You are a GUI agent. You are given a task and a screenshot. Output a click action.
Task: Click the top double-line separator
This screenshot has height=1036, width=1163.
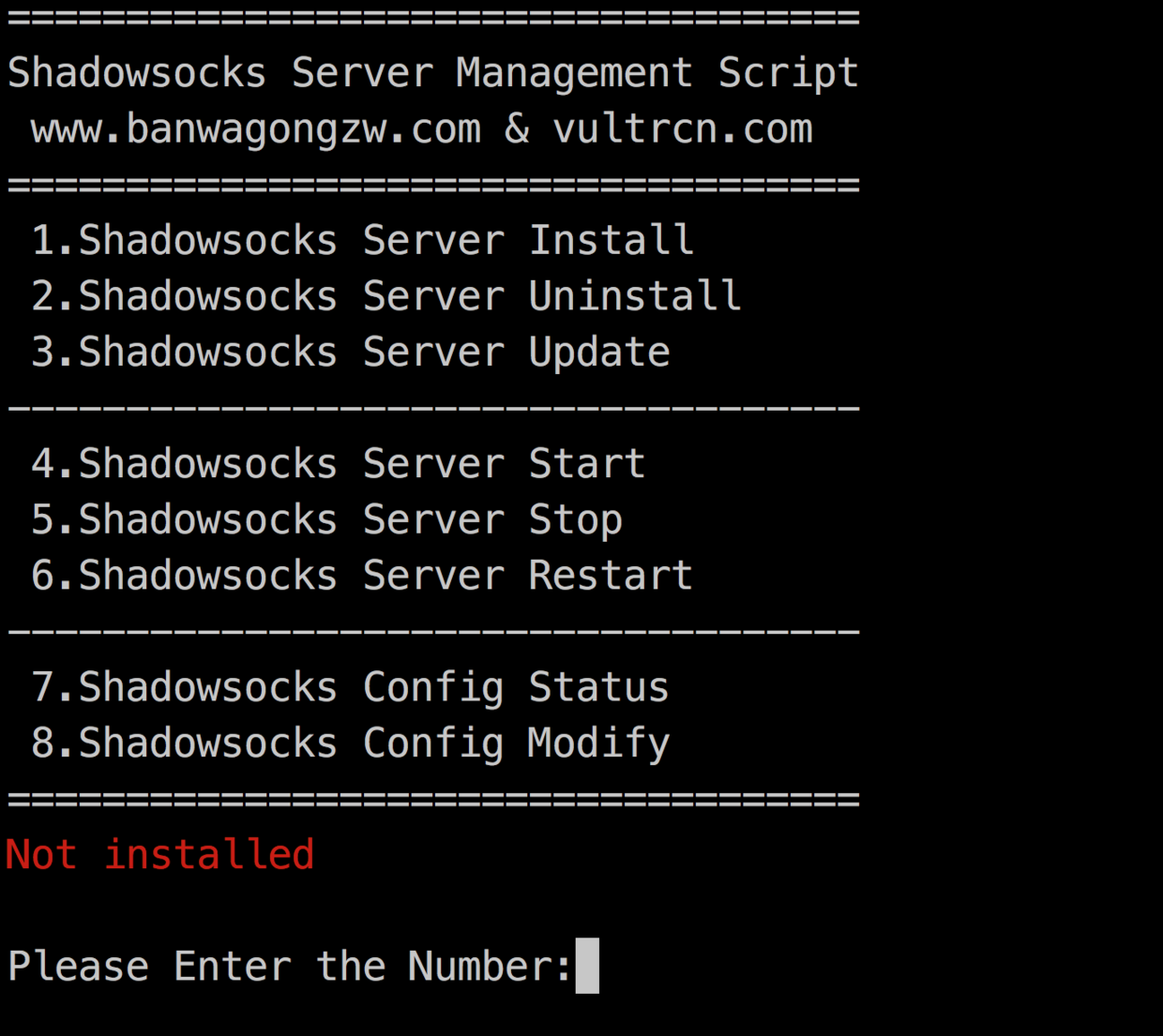point(433,18)
